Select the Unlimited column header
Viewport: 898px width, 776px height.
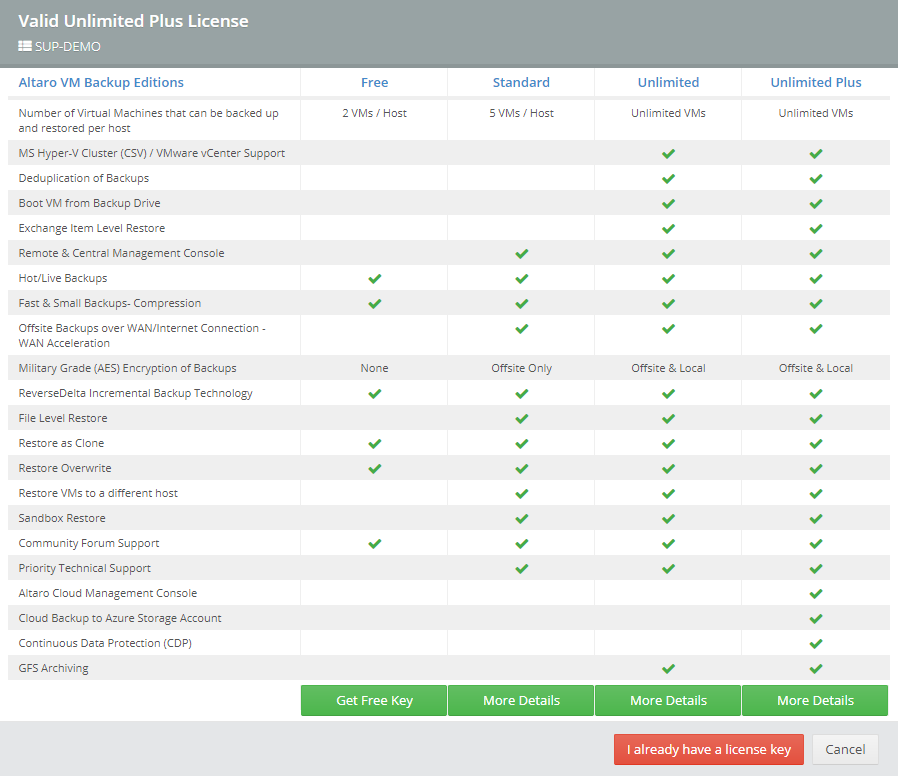(668, 82)
